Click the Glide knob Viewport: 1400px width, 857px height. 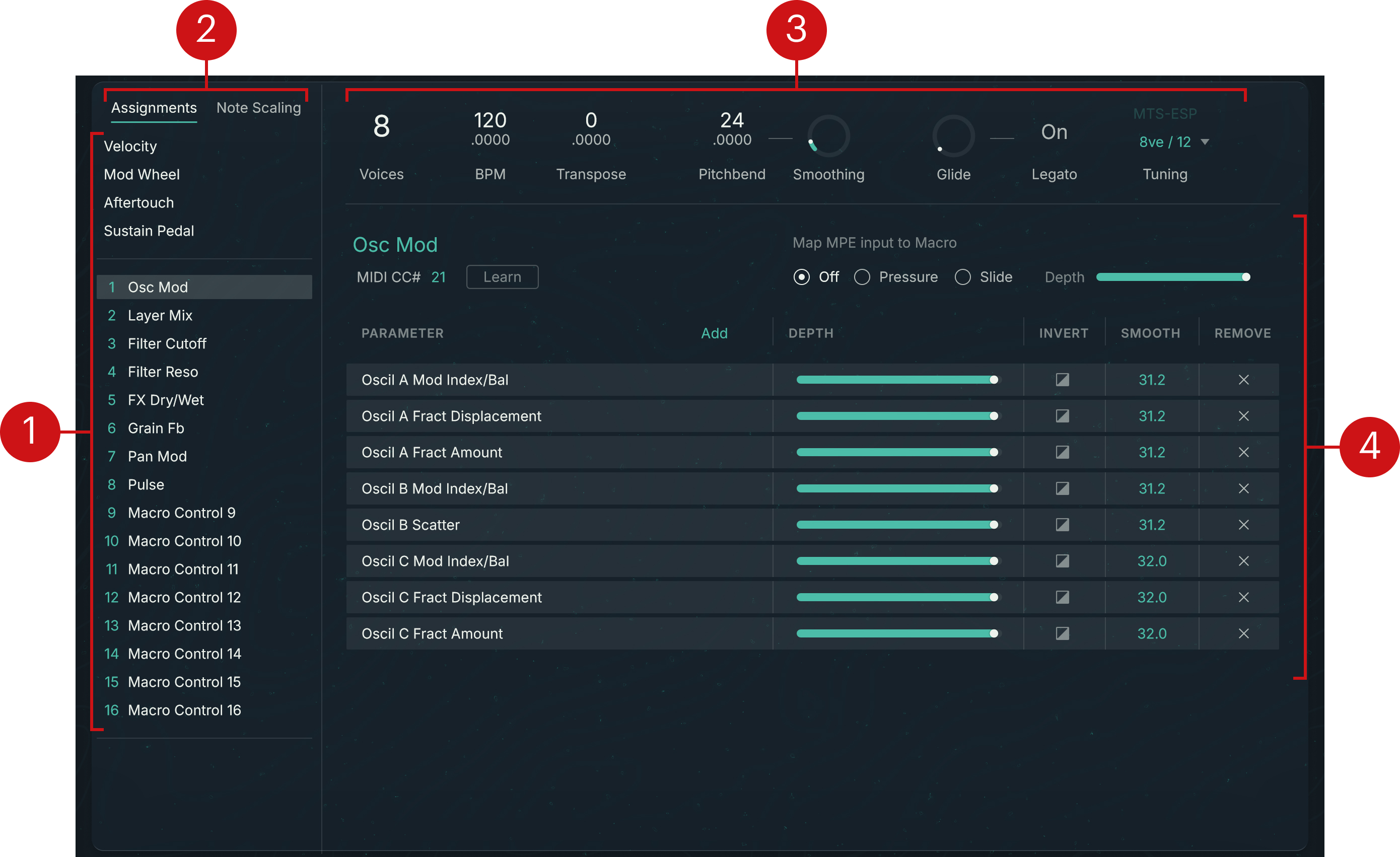tap(953, 136)
